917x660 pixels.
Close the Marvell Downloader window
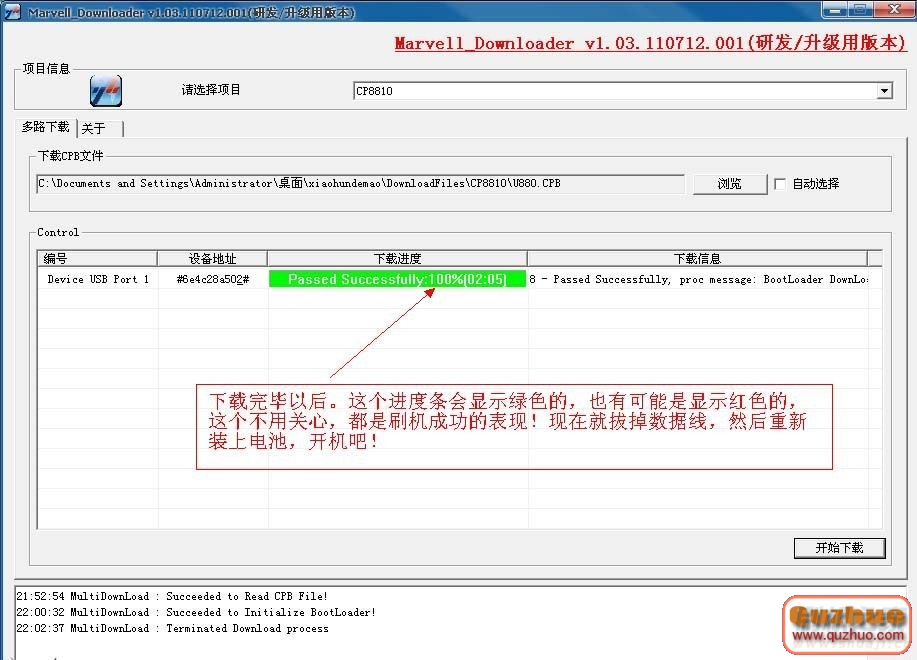pyautogui.click(x=895, y=10)
